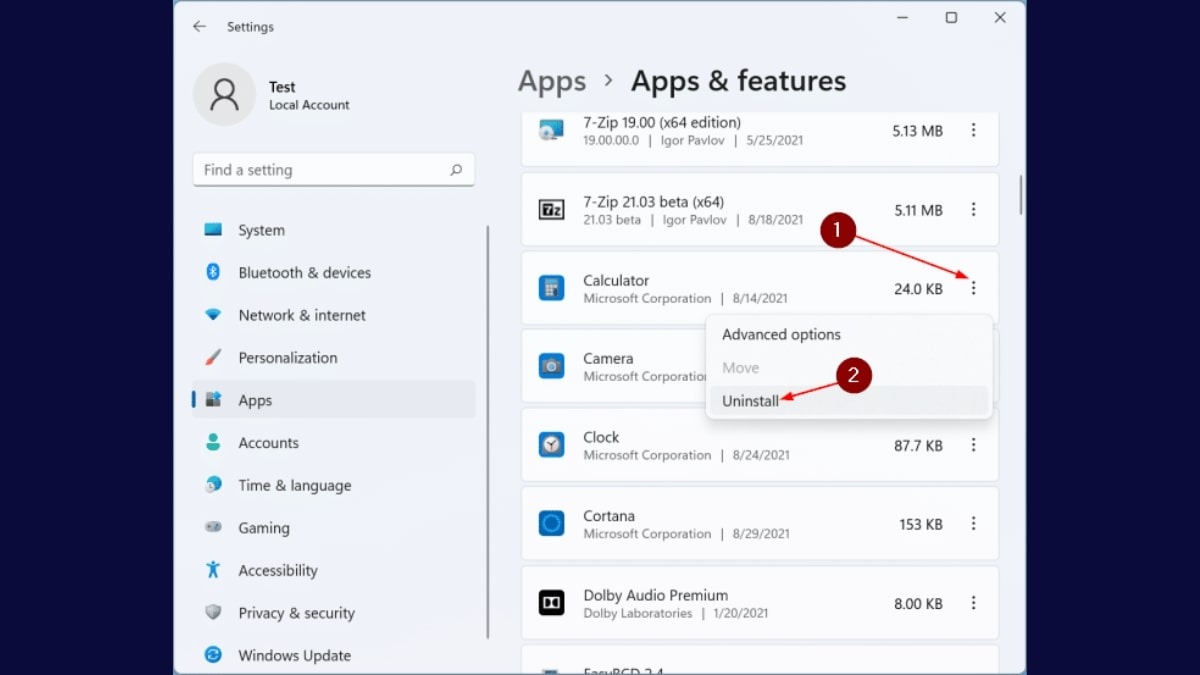This screenshot has height=675, width=1200.
Task: Click the 5.11 MB size value
Action: (x=917, y=210)
